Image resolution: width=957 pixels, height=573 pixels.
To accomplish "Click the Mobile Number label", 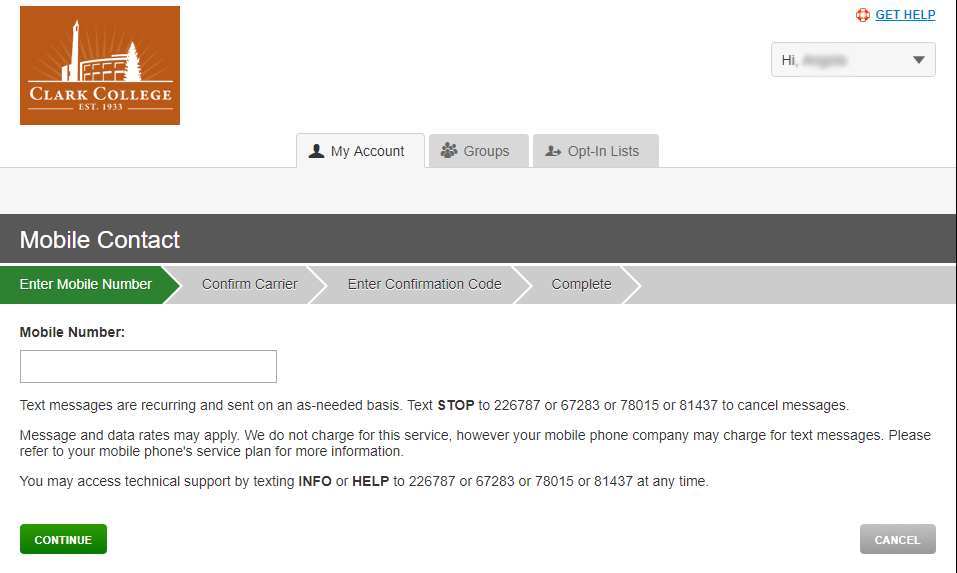I will click(72, 333).
